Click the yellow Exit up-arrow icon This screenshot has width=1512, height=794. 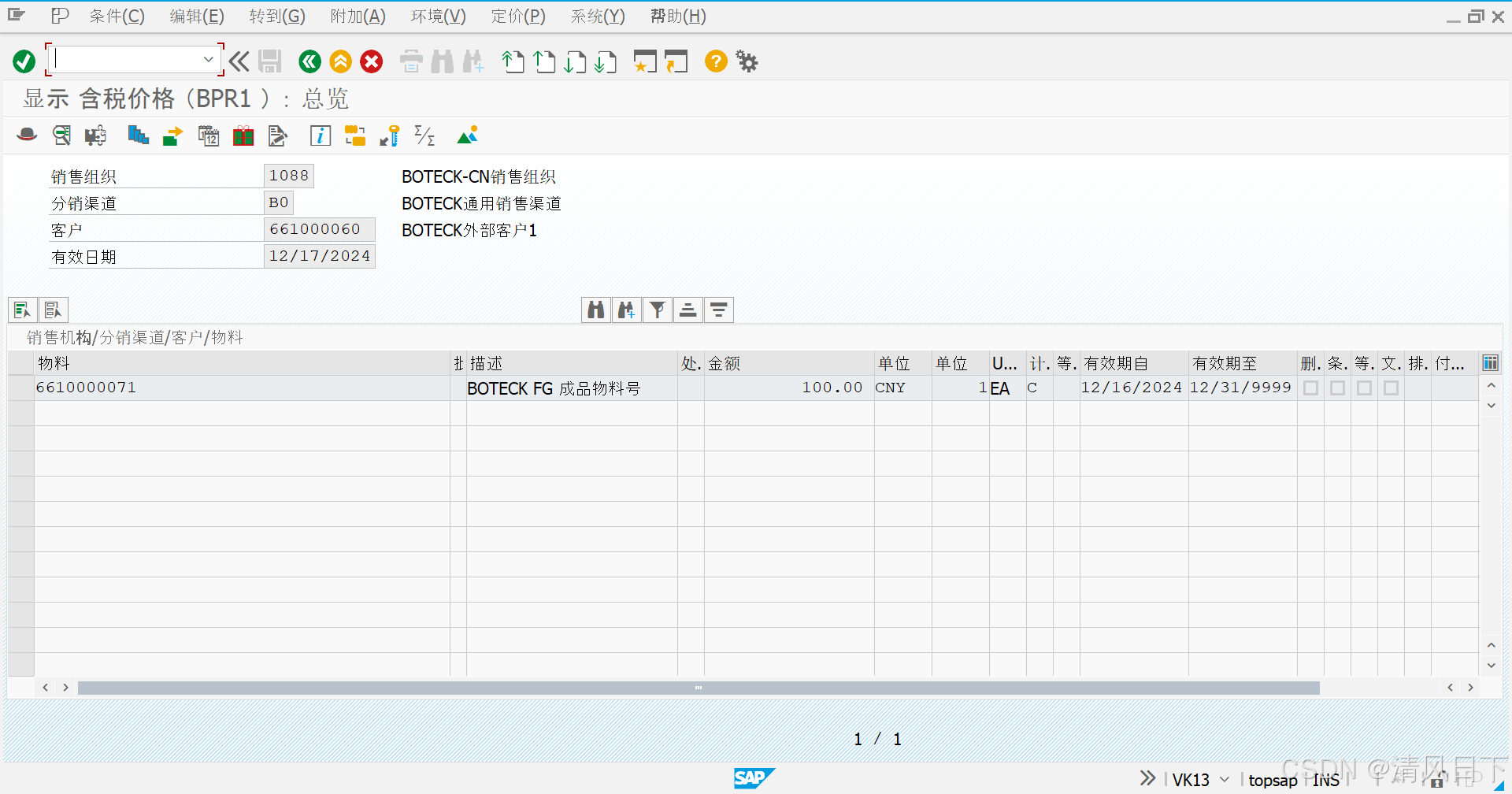click(341, 61)
